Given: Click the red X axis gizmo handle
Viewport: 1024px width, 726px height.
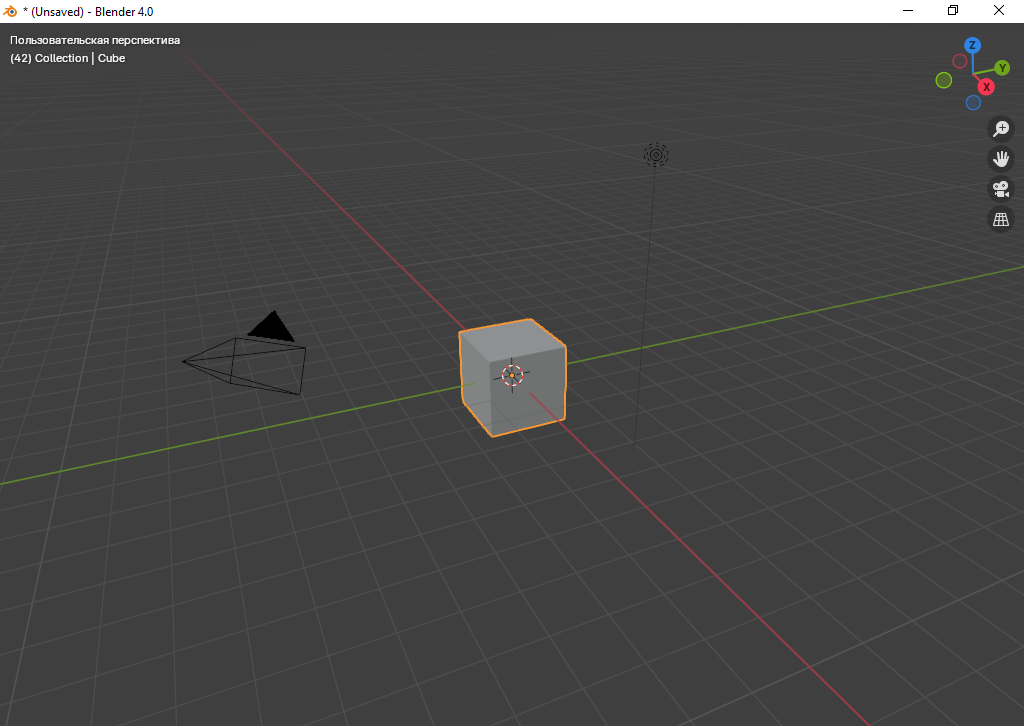Looking at the screenshot, I should pyautogui.click(x=986, y=87).
